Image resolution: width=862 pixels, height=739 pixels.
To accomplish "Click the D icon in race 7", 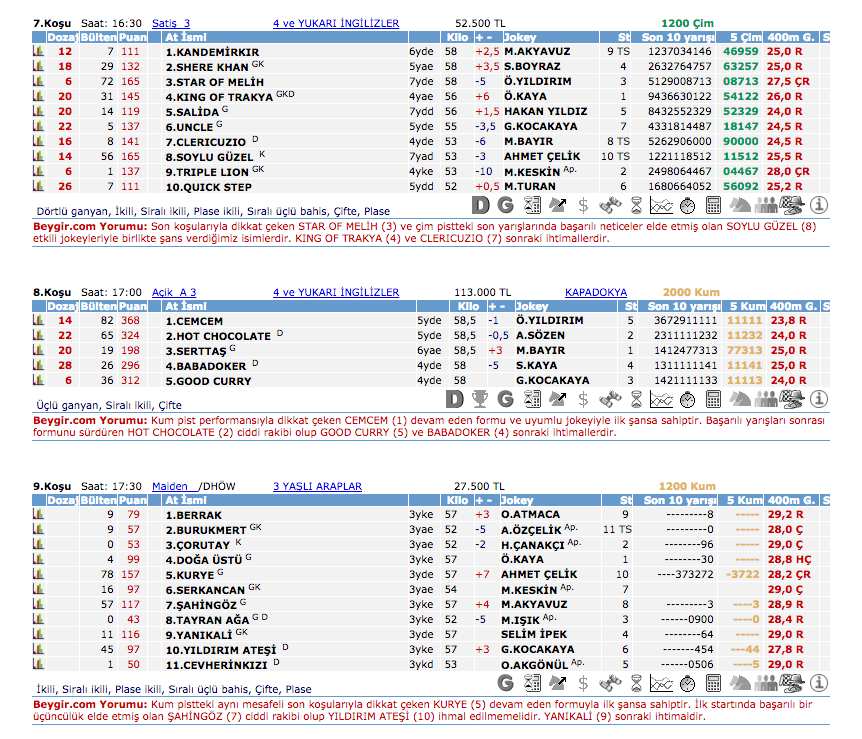I will click(480, 205).
